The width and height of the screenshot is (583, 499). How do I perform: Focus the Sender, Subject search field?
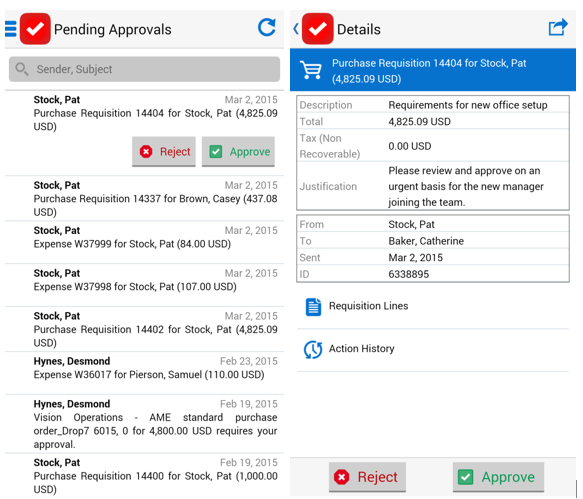[144, 69]
